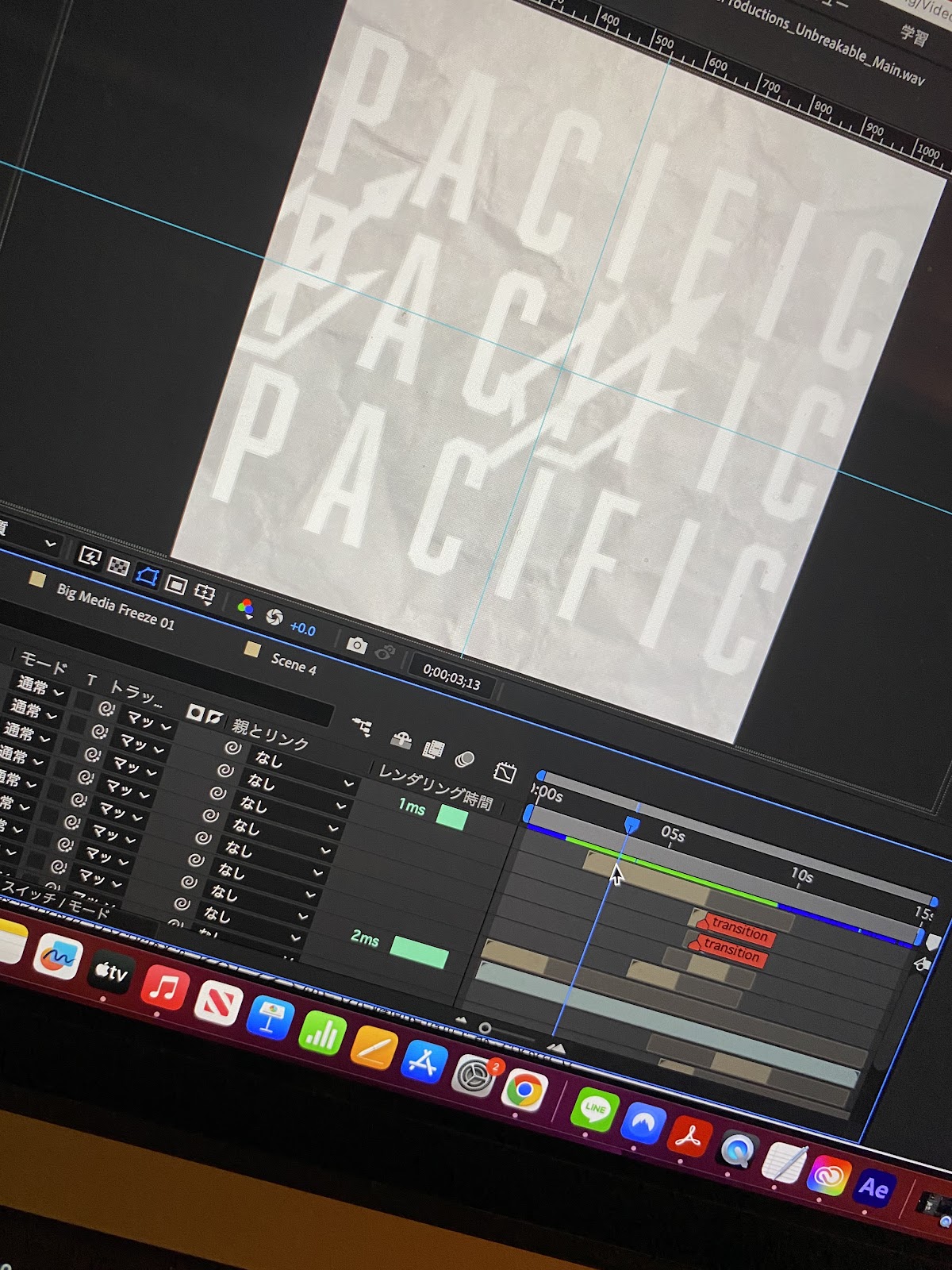Open Creative Cloud from the Dock

click(x=828, y=1176)
